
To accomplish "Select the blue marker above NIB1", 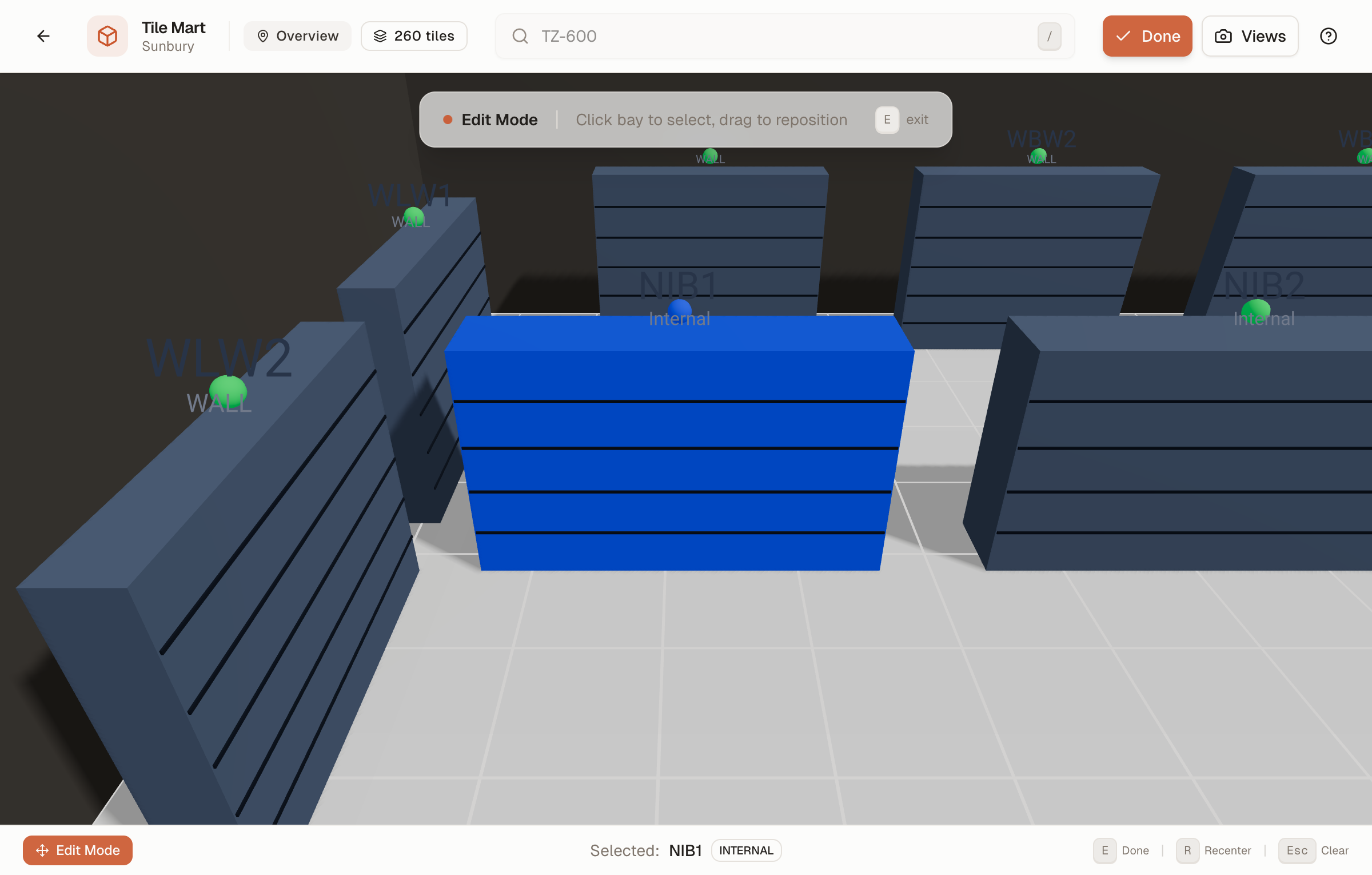I will (680, 309).
